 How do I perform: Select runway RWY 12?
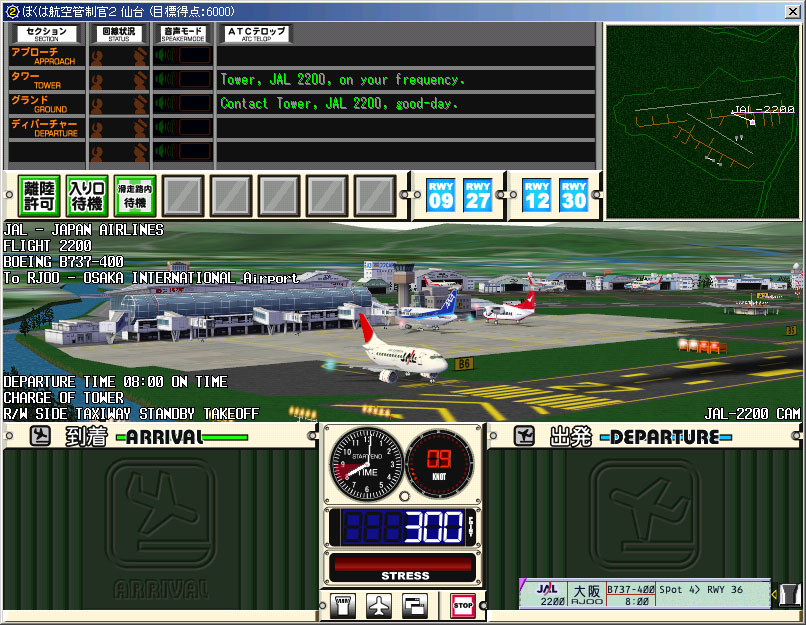click(x=537, y=194)
